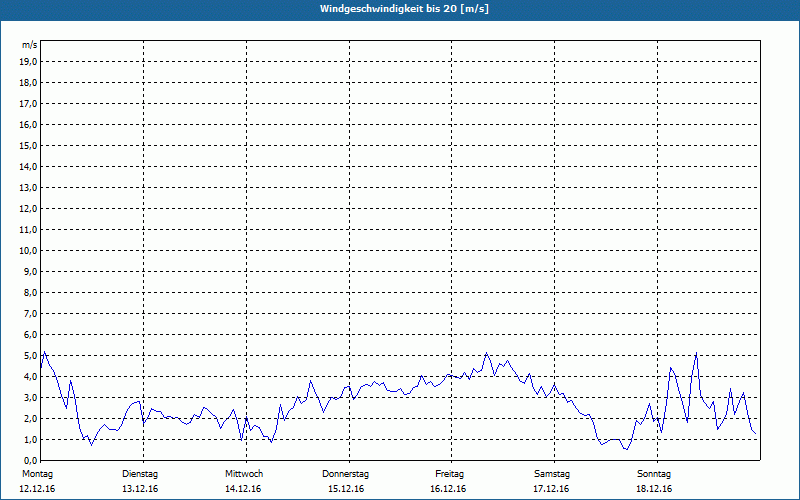
Task: Select the 'Donnerstag' day label
Action: click(345, 474)
